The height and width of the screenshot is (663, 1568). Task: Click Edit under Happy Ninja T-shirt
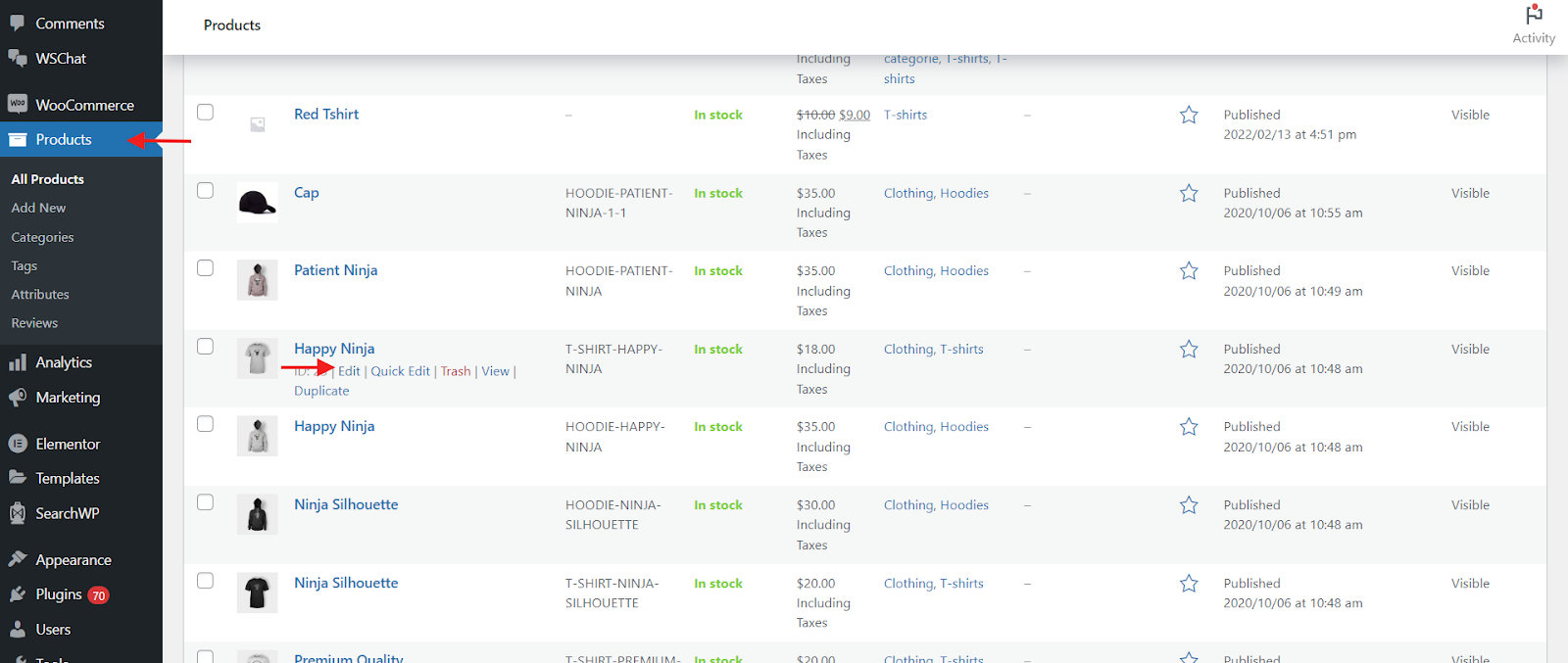pos(349,371)
